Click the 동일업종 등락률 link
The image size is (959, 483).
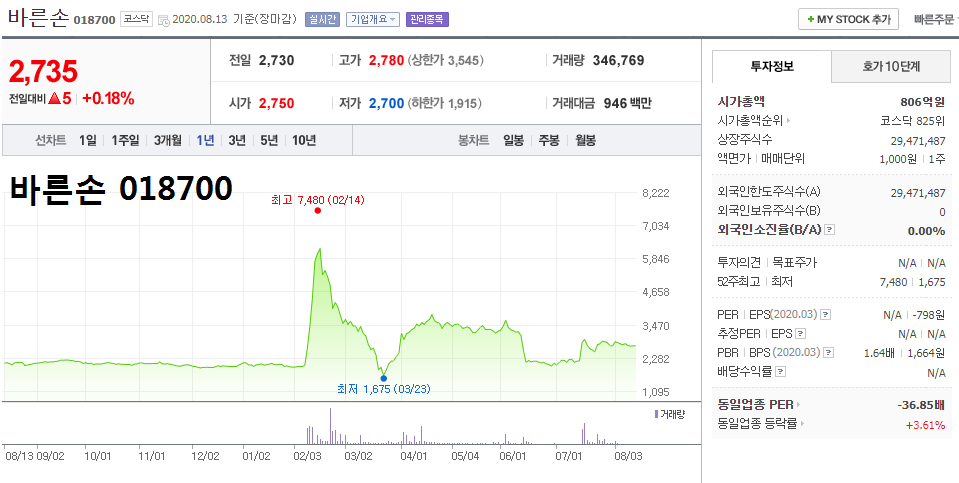pos(757,424)
